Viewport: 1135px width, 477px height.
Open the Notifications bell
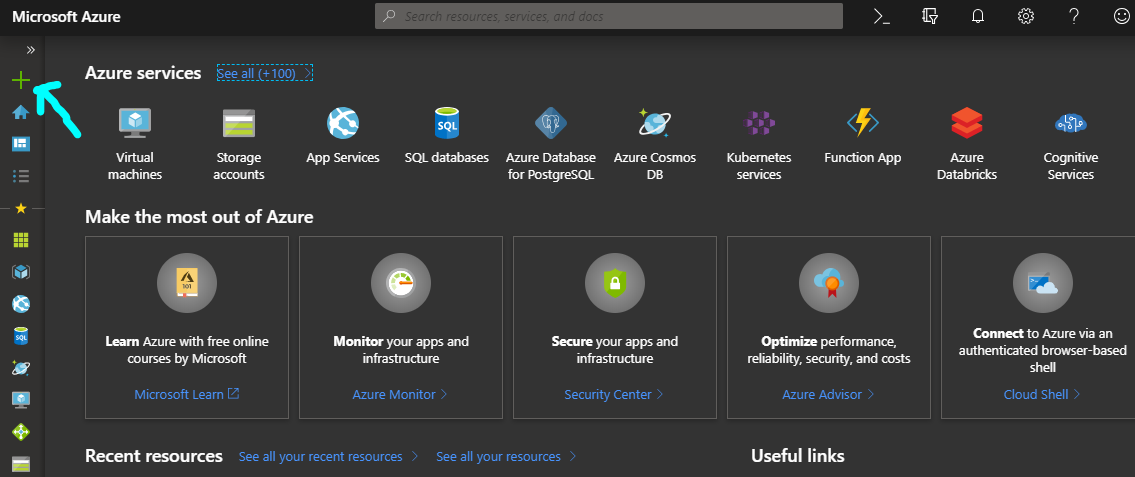click(x=978, y=16)
